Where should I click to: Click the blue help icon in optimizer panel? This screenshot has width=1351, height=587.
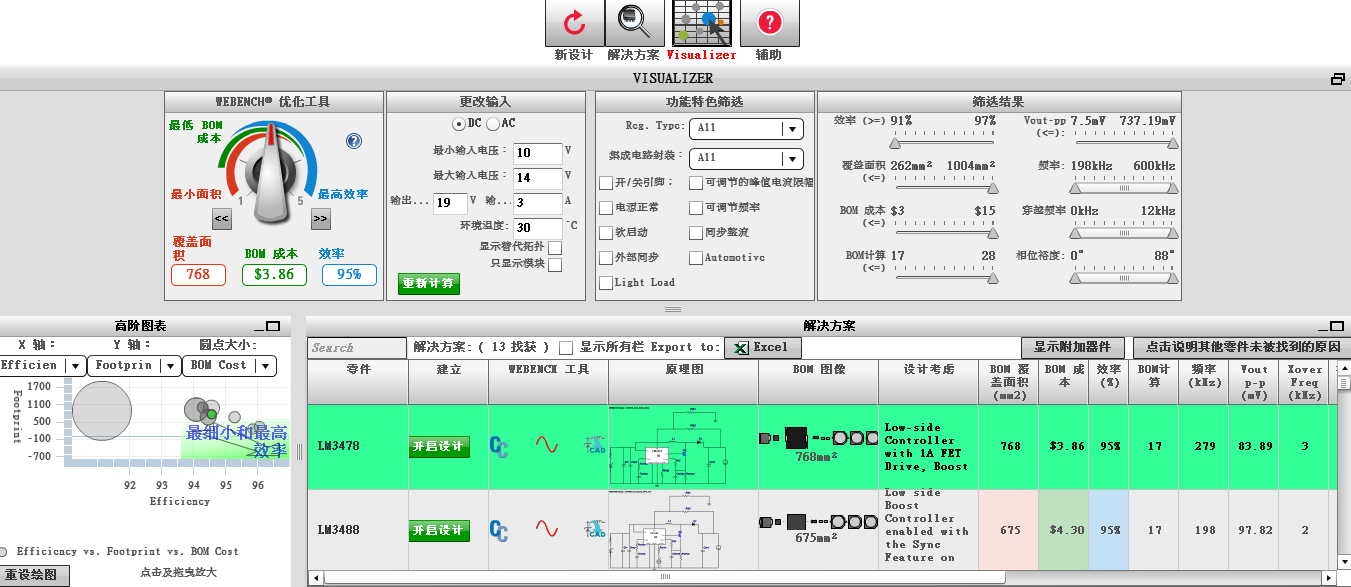354,141
